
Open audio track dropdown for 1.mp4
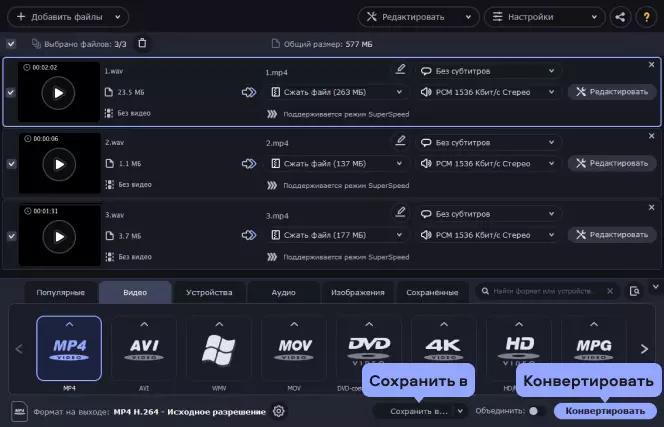(489, 92)
